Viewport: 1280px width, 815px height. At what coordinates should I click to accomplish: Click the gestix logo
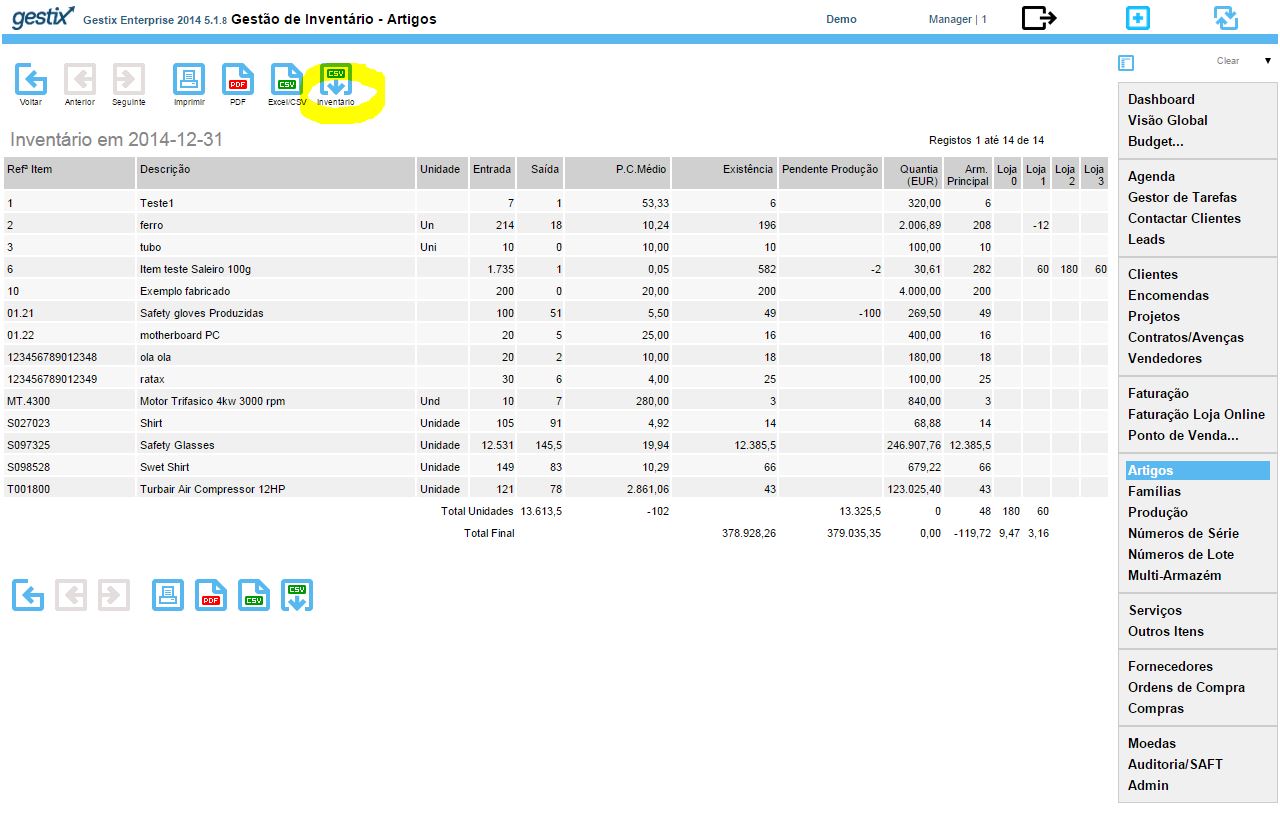44,17
